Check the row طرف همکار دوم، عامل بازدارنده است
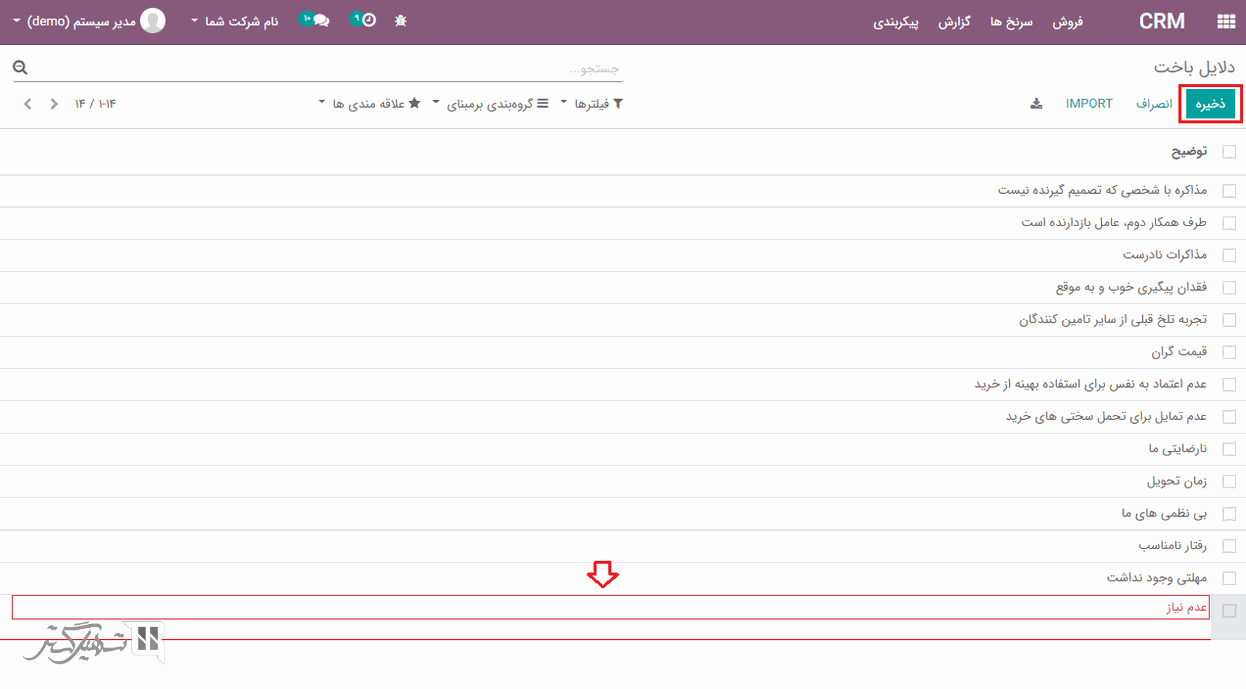1246x689 pixels. (x=1229, y=223)
